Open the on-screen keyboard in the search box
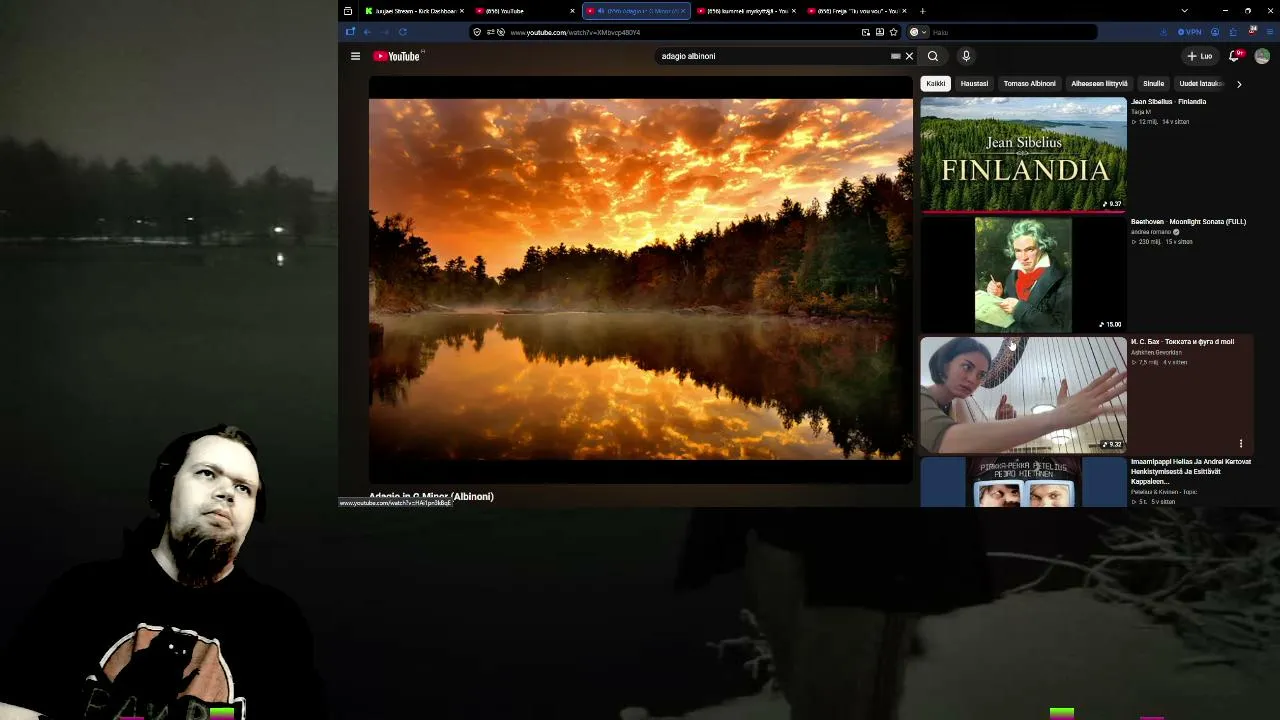Viewport: 1280px width, 720px height. coord(895,56)
